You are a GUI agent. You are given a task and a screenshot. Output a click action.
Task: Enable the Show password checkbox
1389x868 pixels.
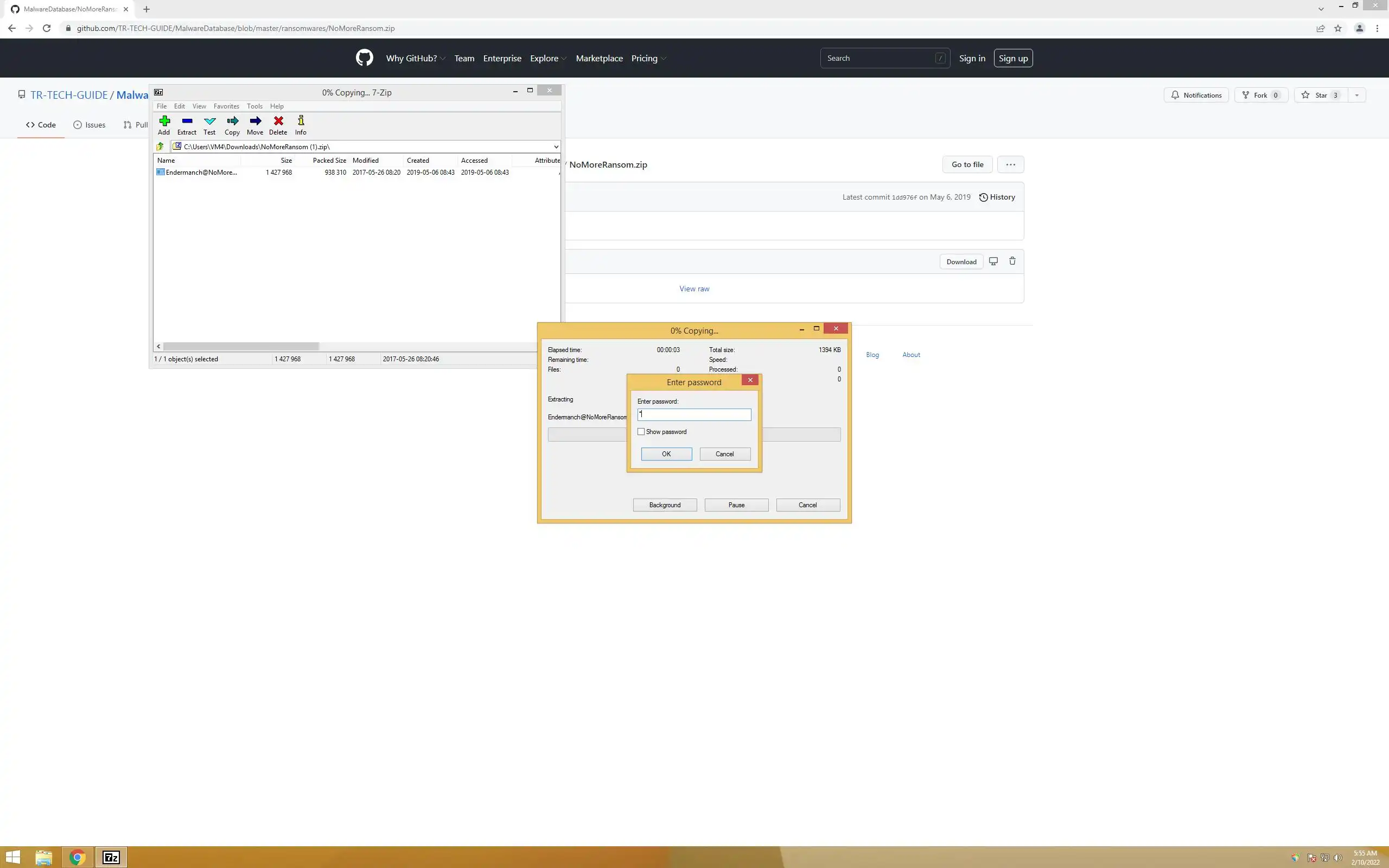click(641, 432)
